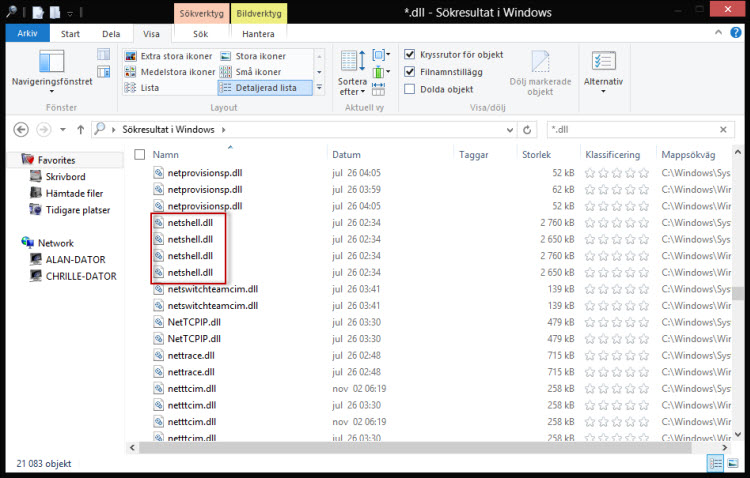Click the properties icon in title bar
The width and height of the screenshot is (750, 478).
(38, 12)
